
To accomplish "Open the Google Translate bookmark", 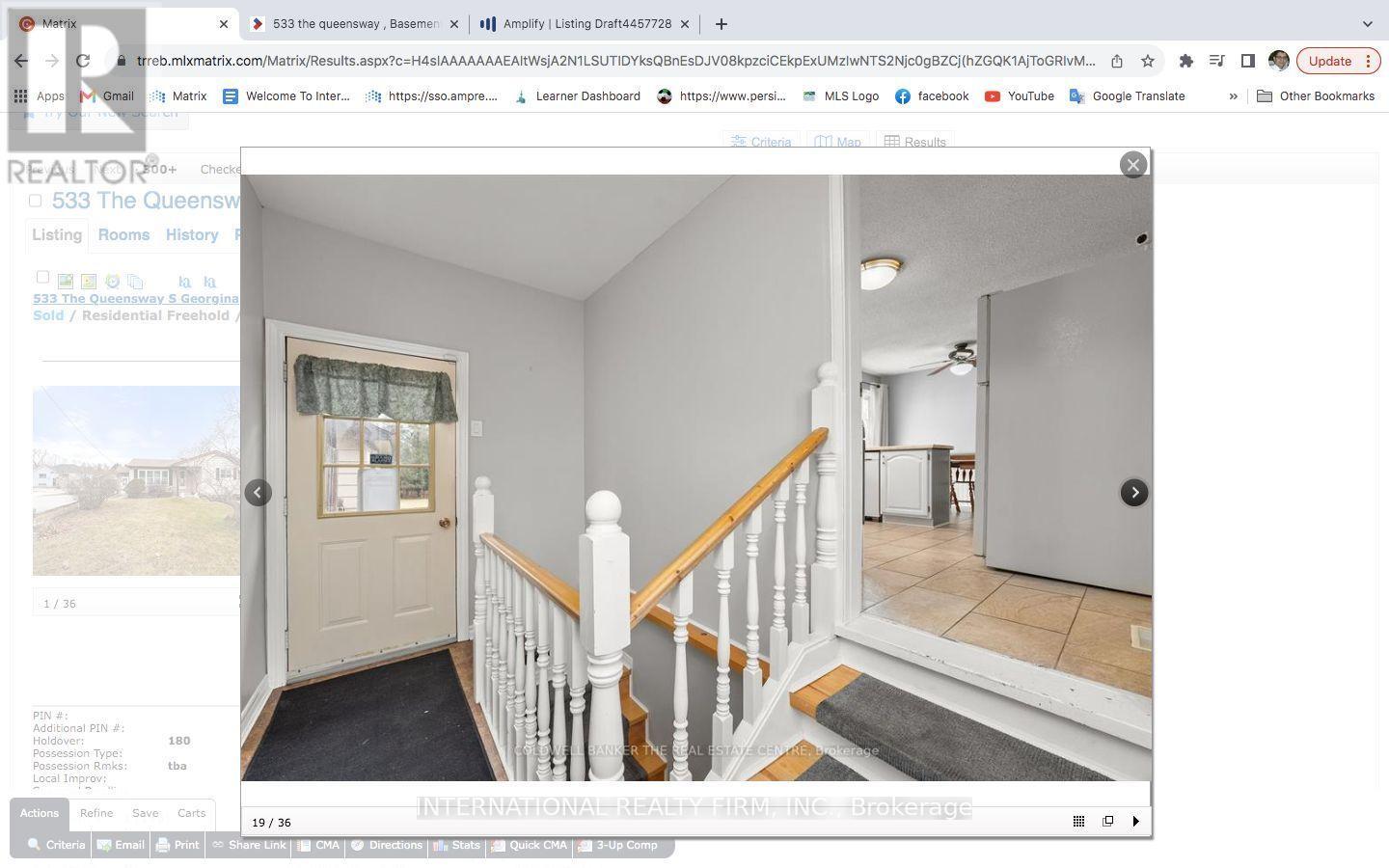I will click(1128, 96).
